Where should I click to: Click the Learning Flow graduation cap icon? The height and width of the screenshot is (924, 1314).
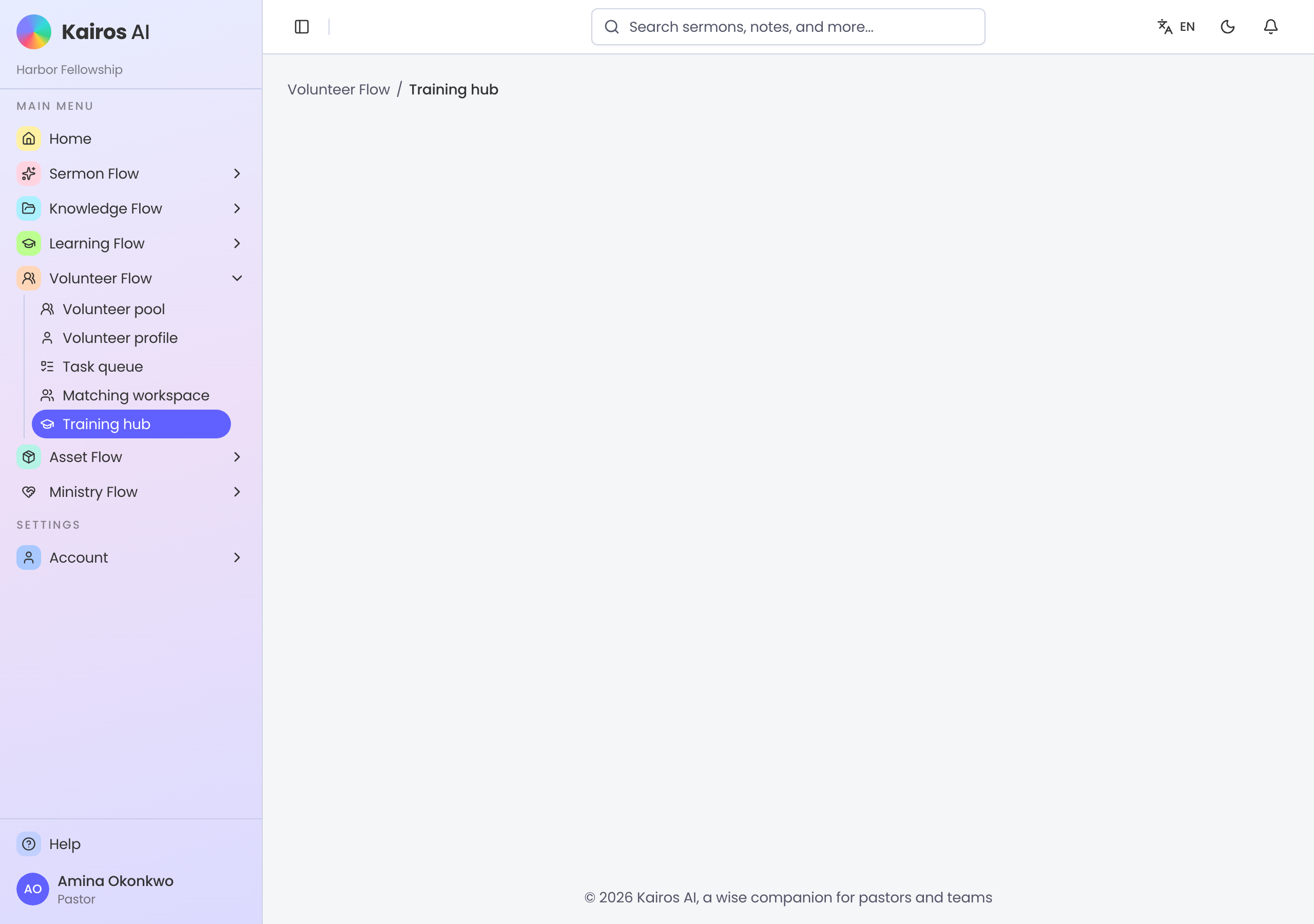[29, 243]
